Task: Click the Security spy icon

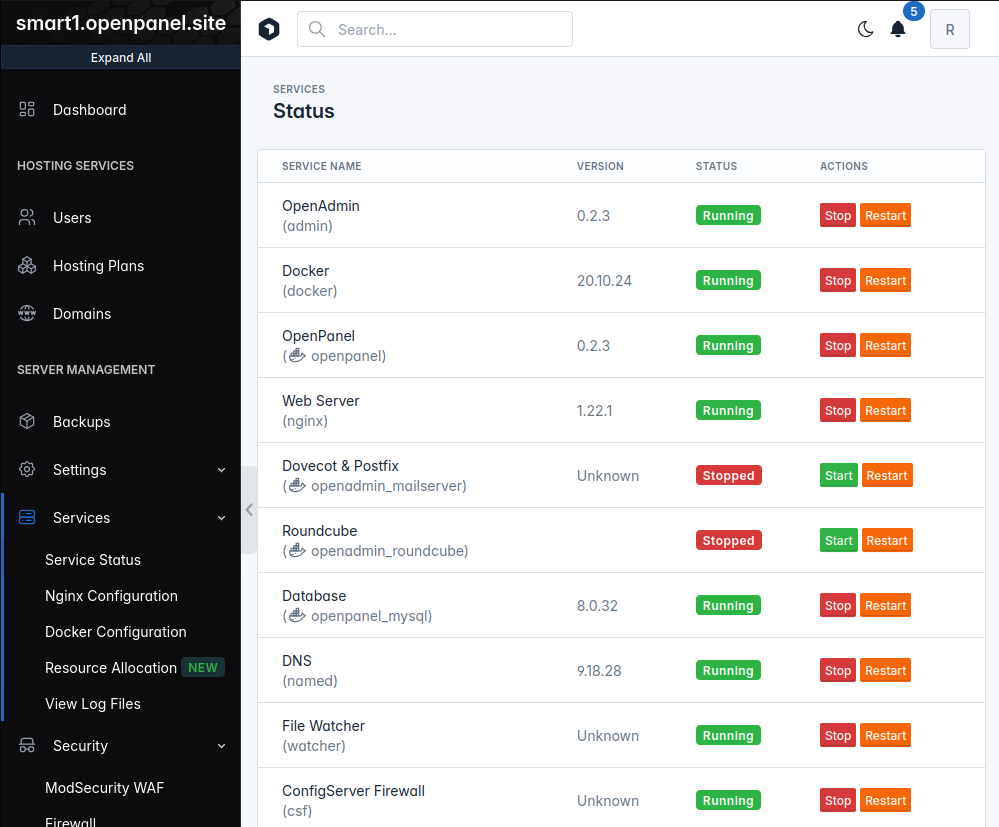Action: 27,745
